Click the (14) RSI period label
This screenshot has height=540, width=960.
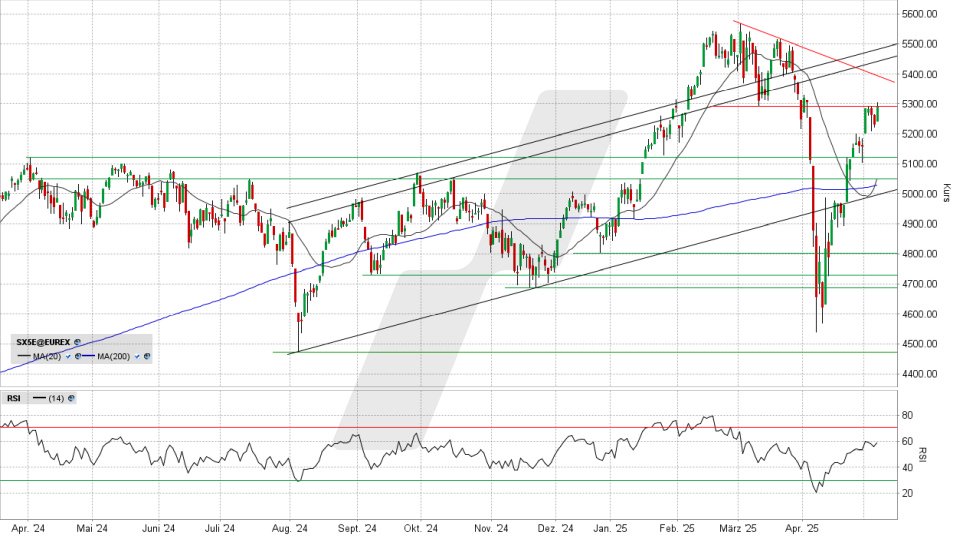(x=56, y=398)
